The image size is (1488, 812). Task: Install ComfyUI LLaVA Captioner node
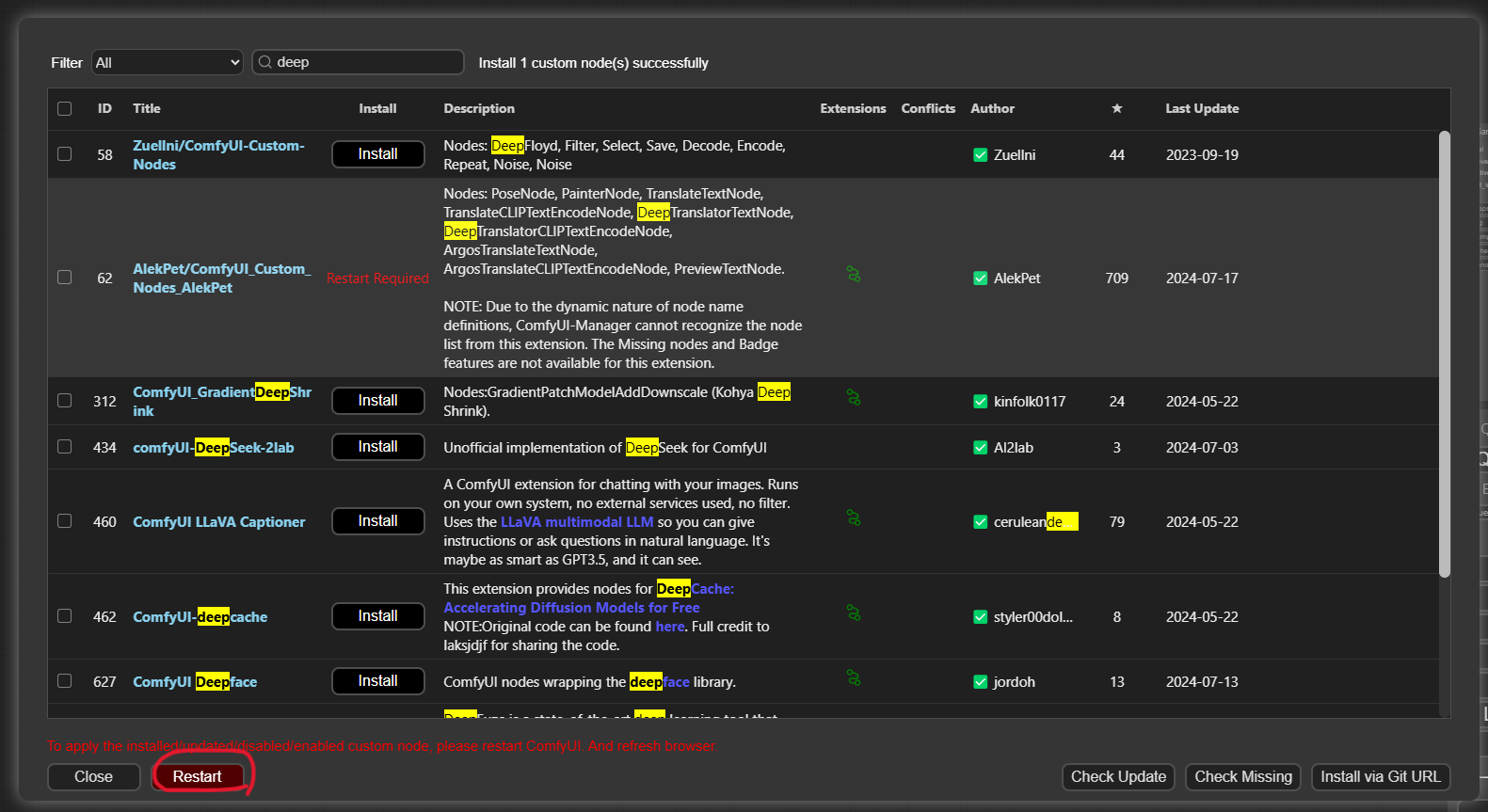point(378,521)
